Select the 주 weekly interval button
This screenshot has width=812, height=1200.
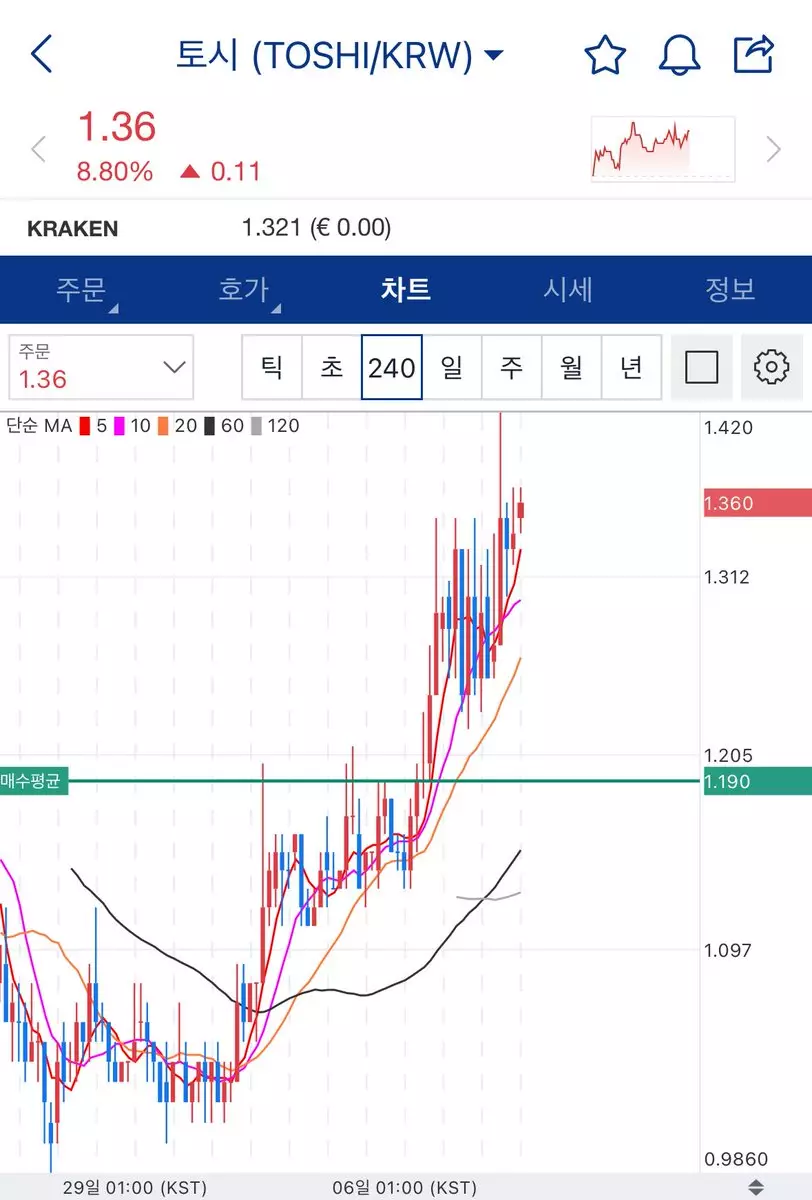tap(512, 368)
